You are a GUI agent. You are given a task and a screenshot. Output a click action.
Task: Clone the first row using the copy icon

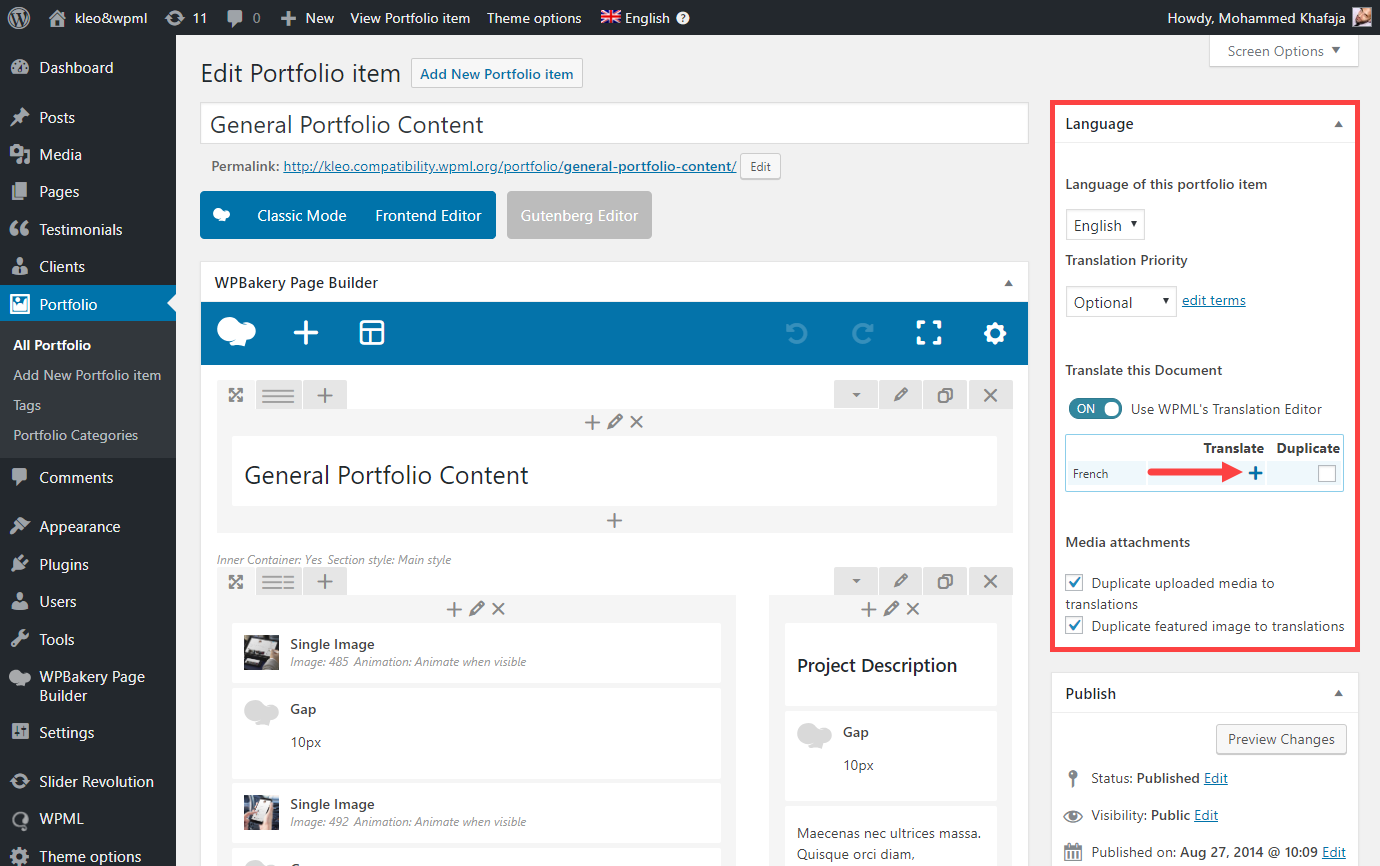(945, 395)
